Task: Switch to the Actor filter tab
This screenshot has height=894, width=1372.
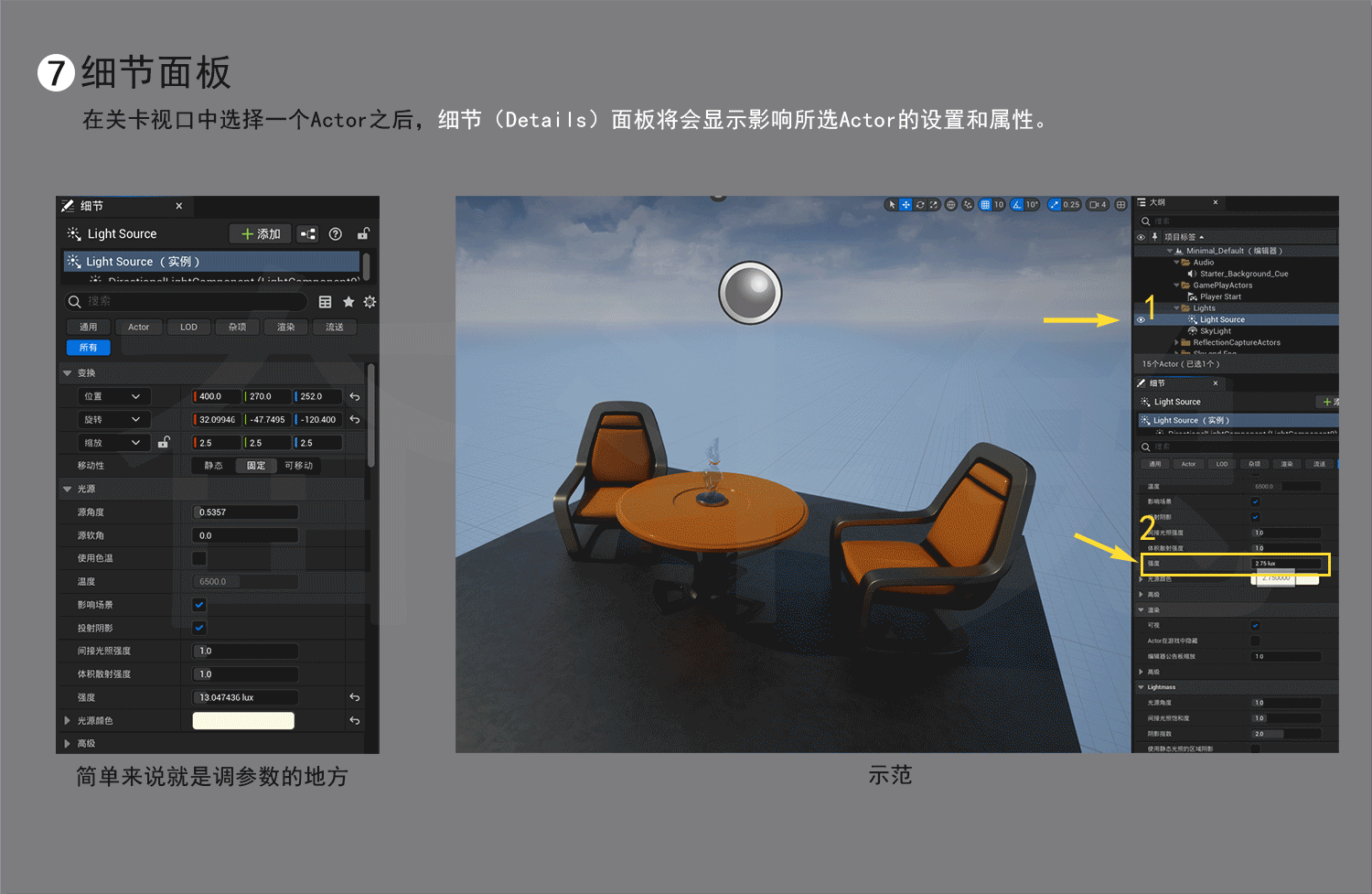Action: point(139,327)
